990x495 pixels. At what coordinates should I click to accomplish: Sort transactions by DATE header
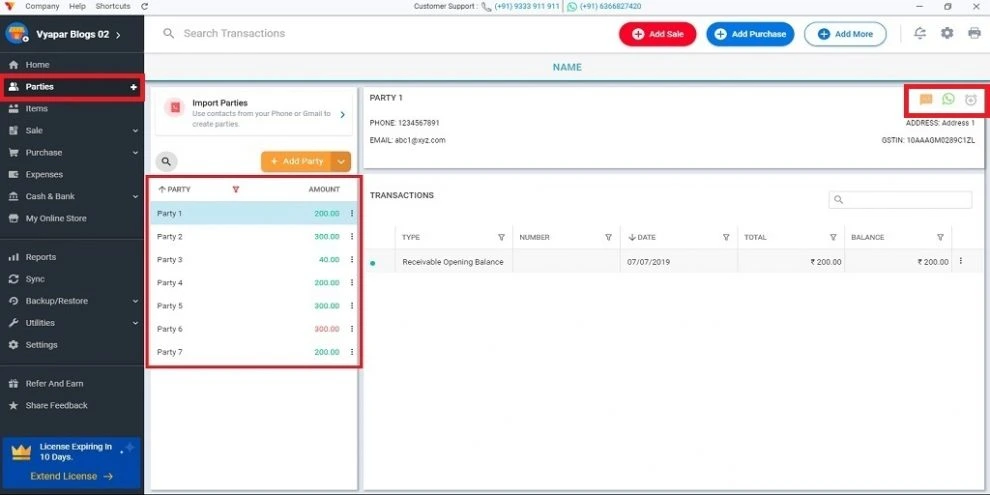click(641, 237)
